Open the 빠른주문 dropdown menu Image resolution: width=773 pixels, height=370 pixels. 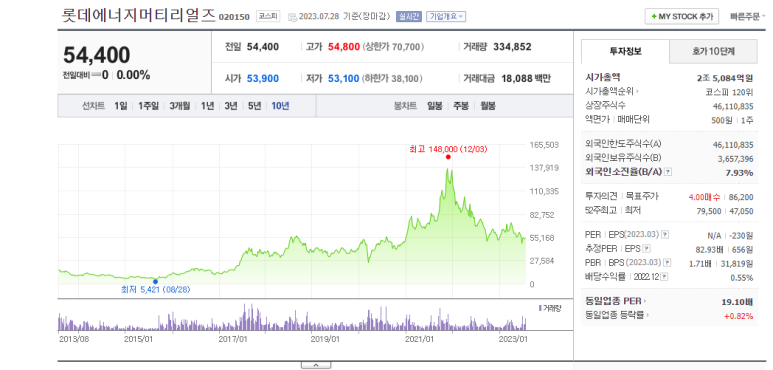point(748,17)
